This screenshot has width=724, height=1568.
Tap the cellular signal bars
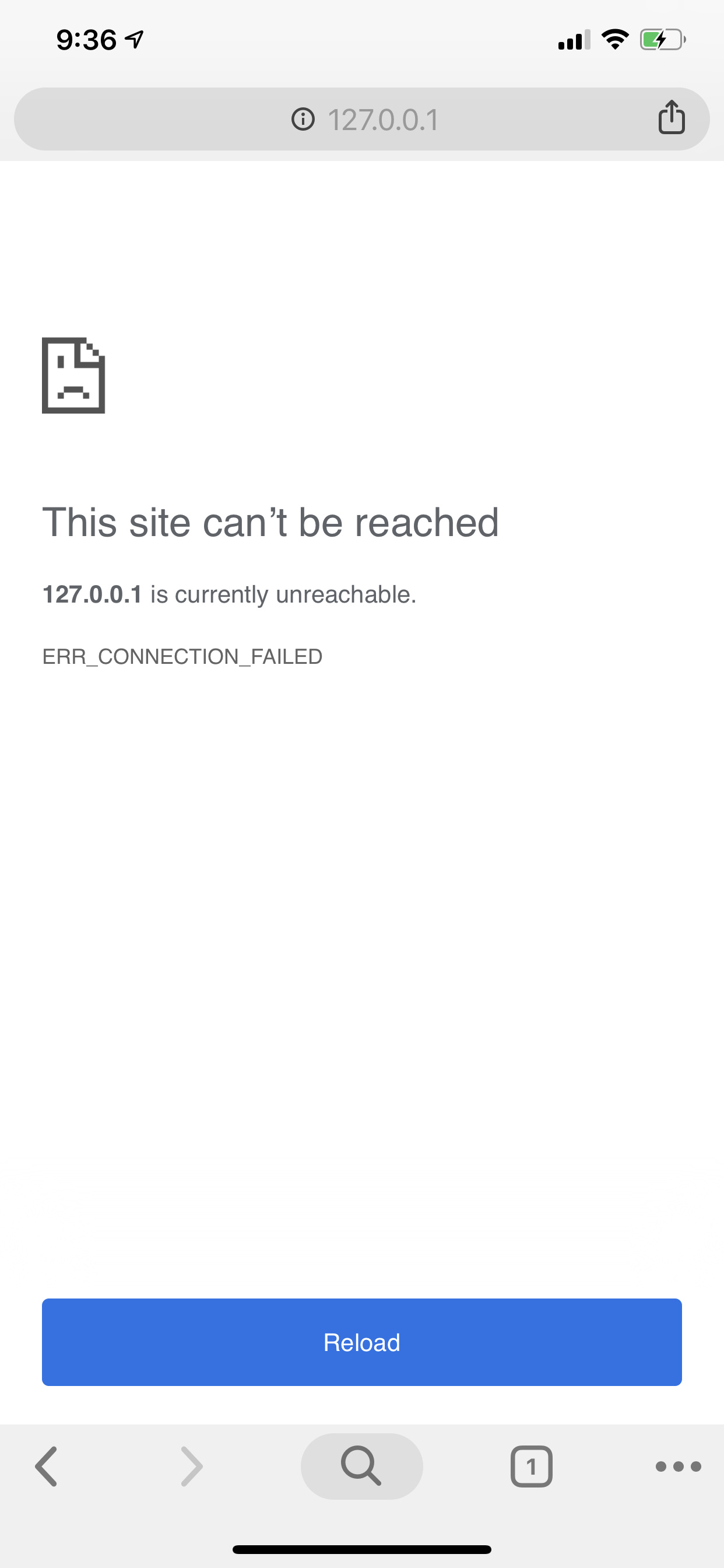(574, 40)
